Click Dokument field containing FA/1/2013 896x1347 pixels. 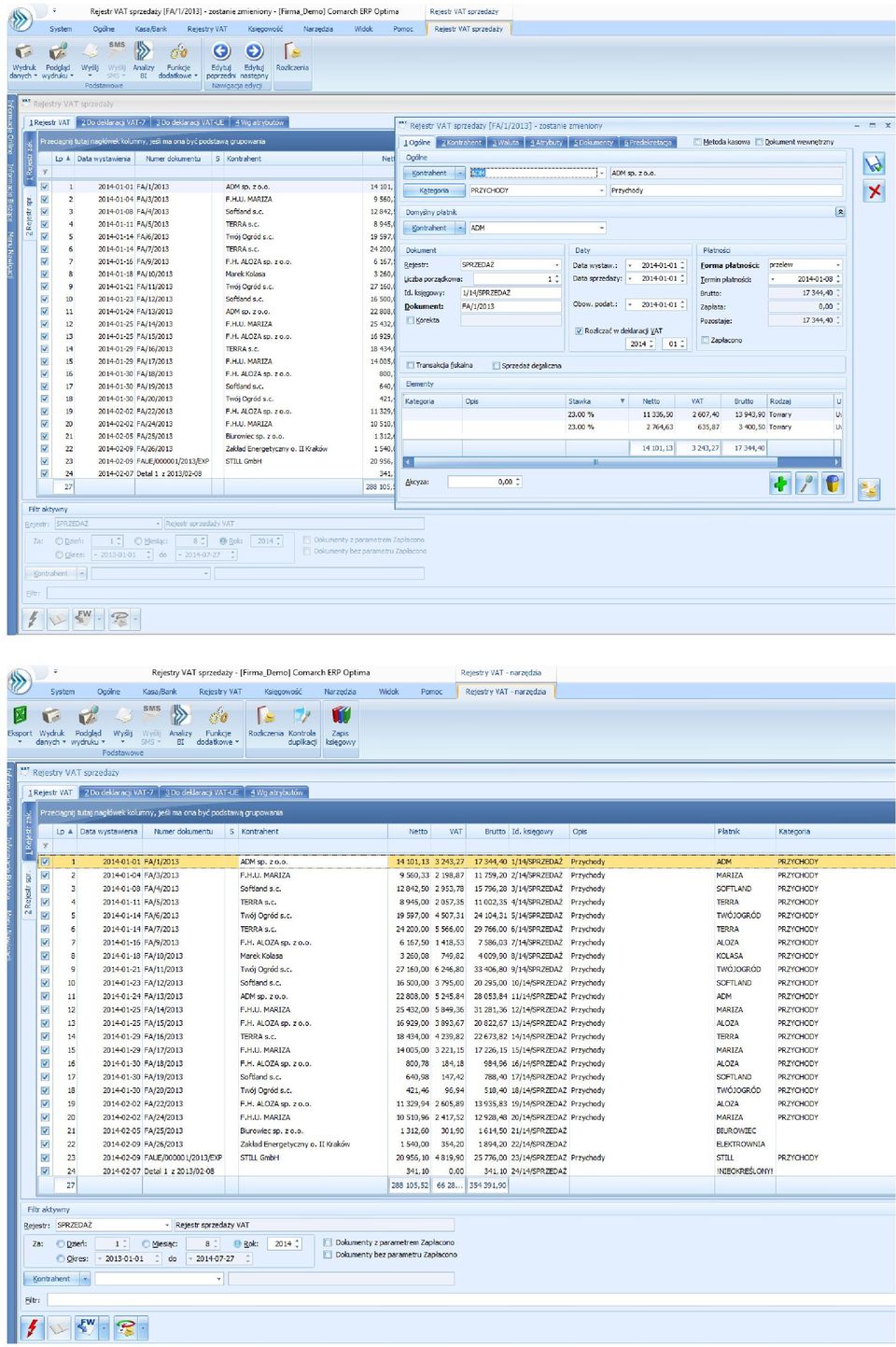point(511,306)
